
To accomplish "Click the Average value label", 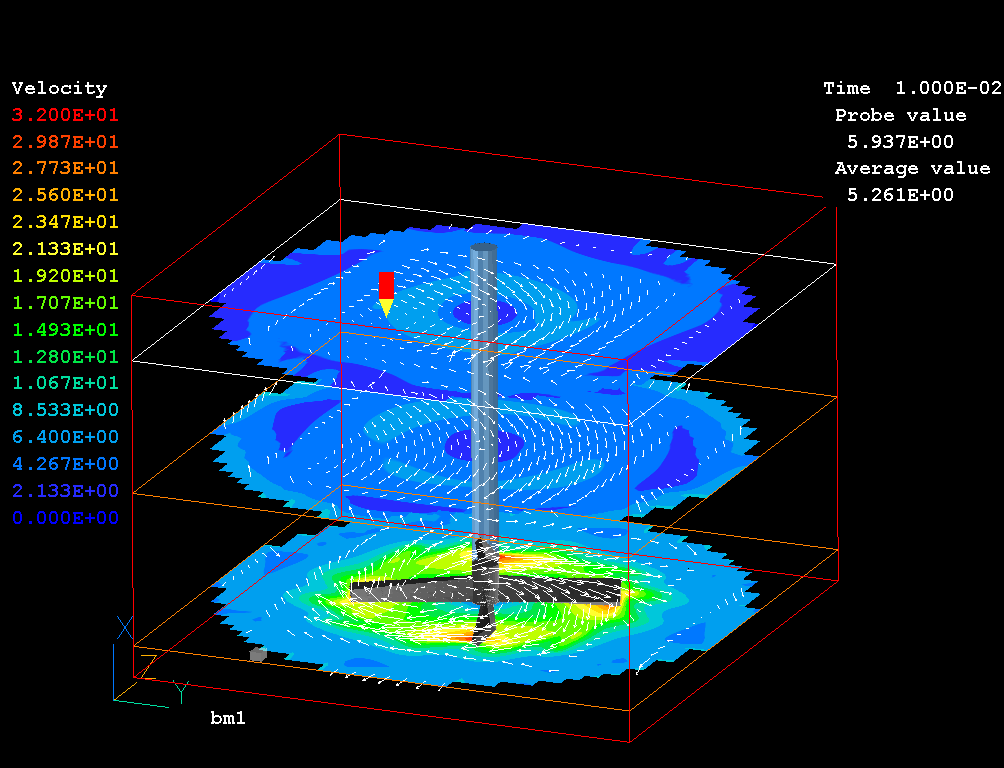I will pos(912,168).
